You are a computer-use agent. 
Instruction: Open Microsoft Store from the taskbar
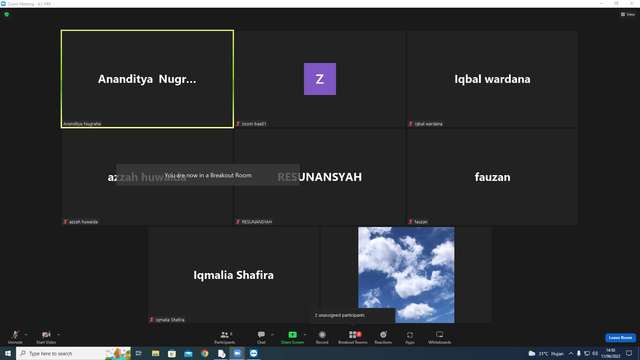click(x=172, y=353)
